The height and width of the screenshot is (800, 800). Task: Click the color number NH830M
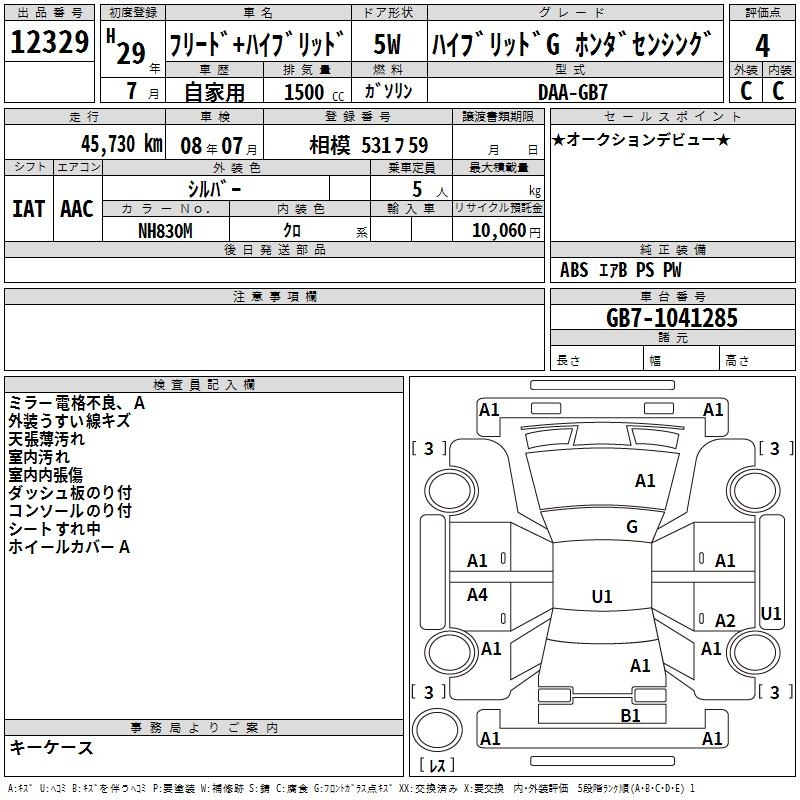click(x=165, y=230)
